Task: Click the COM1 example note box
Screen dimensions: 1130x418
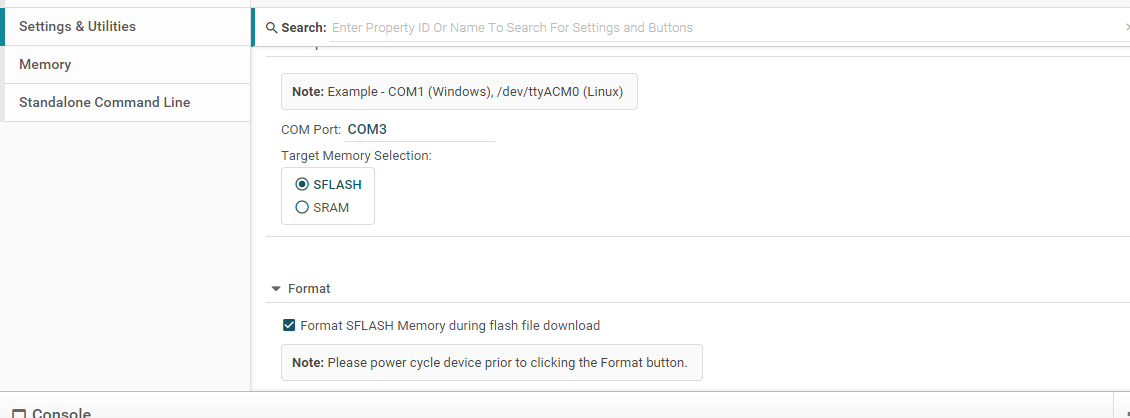Action: coord(458,91)
